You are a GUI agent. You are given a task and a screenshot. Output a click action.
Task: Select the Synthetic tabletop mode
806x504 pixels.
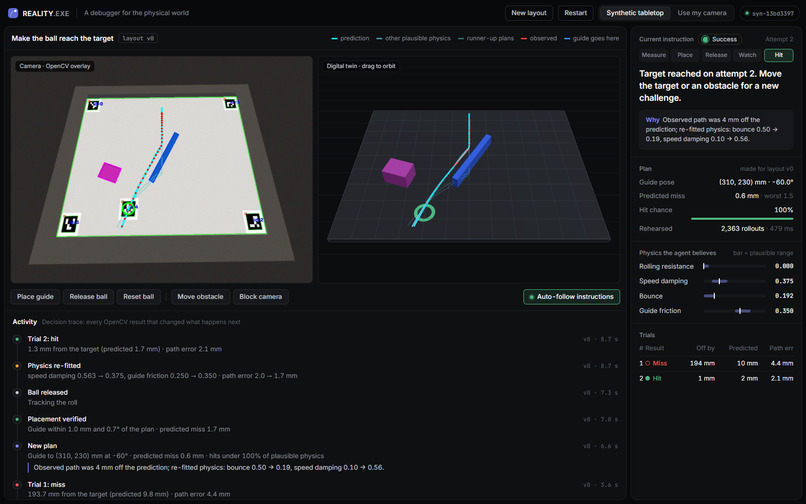(634, 13)
